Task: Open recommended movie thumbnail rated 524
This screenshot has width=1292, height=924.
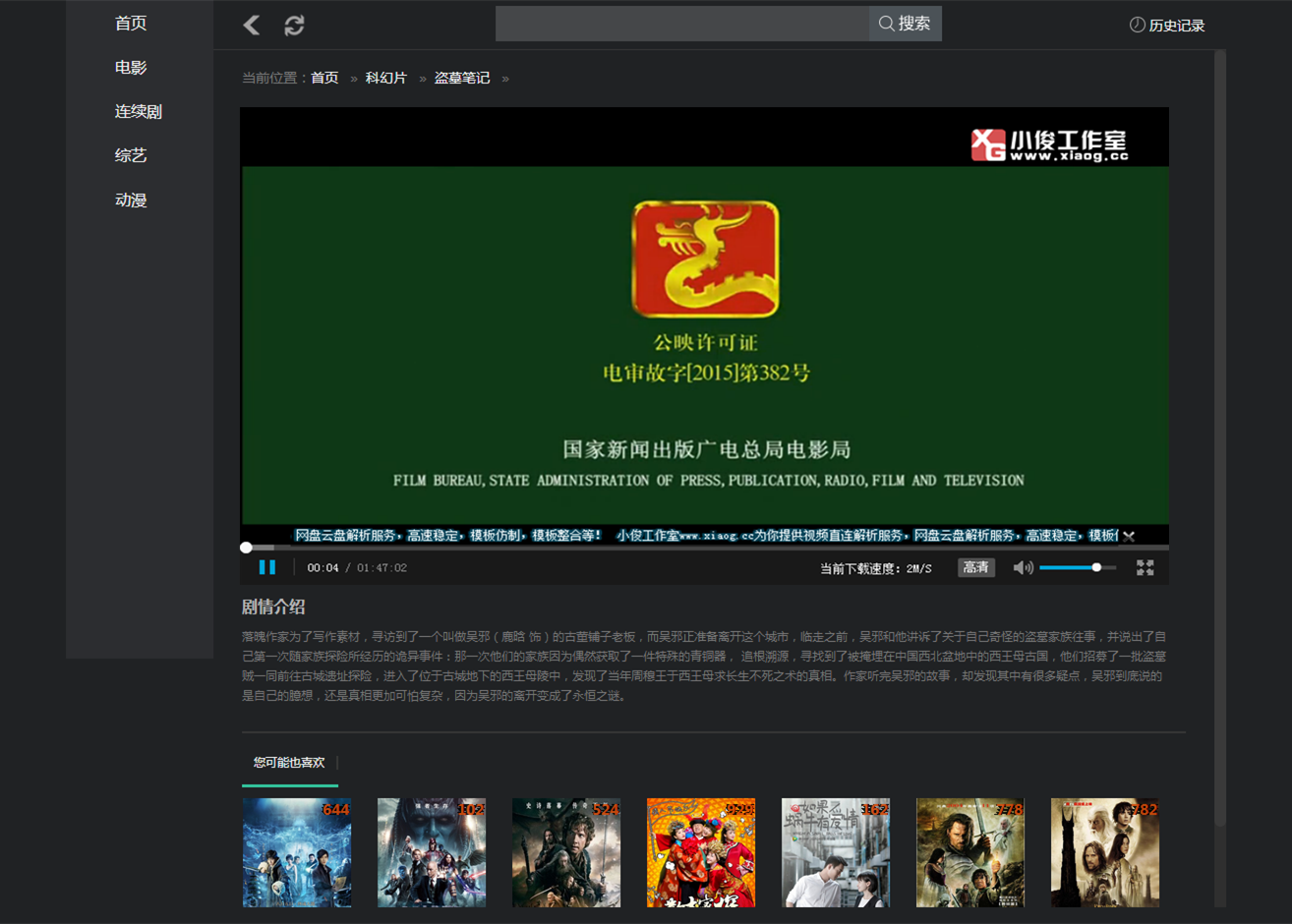Action: [566, 852]
